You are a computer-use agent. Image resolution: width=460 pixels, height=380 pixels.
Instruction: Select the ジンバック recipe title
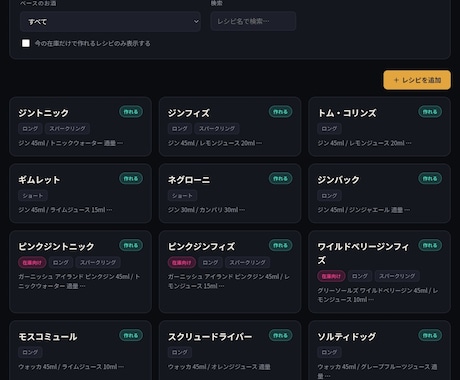pyautogui.click(x=338, y=180)
